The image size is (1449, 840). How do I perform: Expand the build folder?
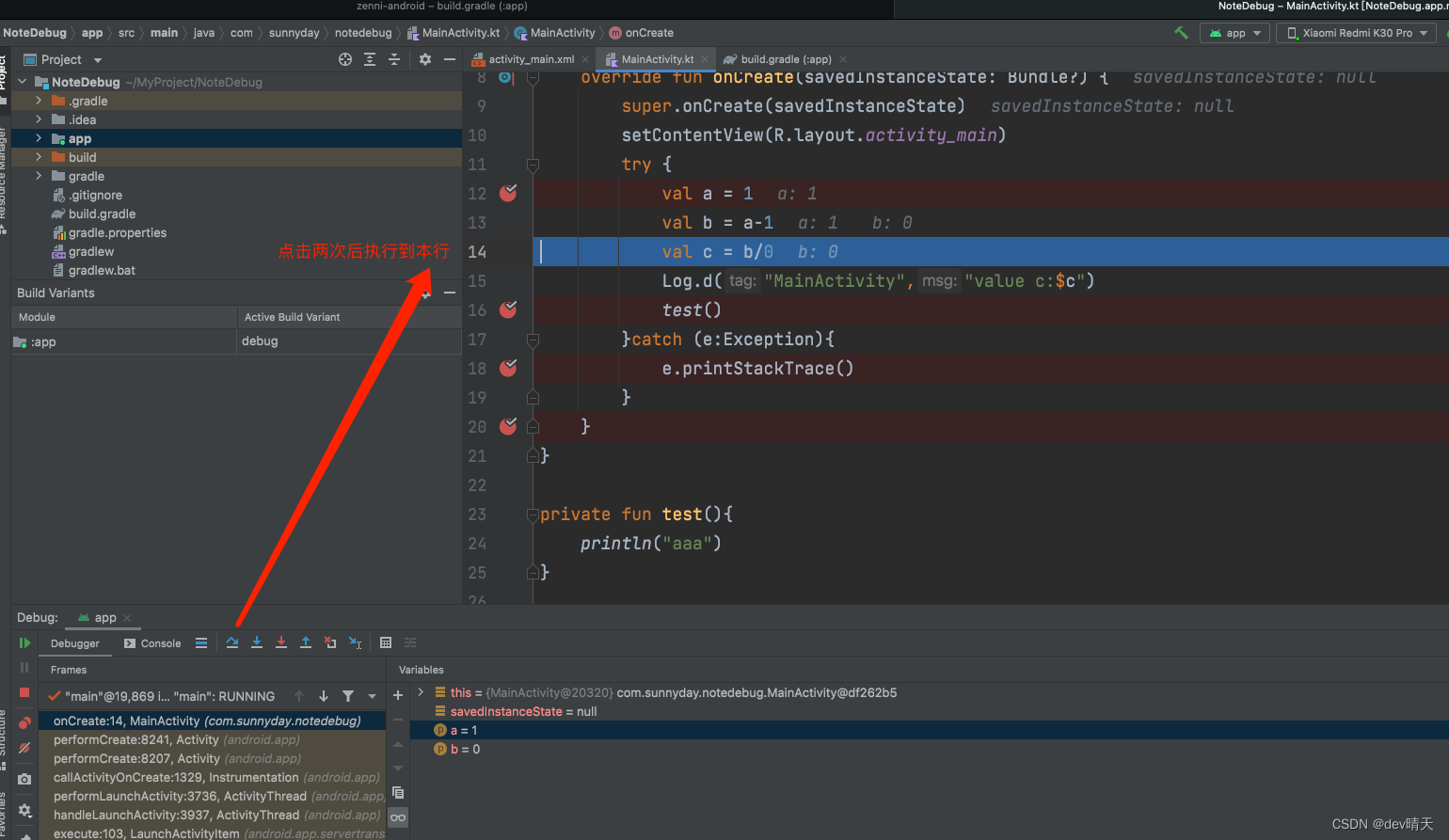coord(39,157)
